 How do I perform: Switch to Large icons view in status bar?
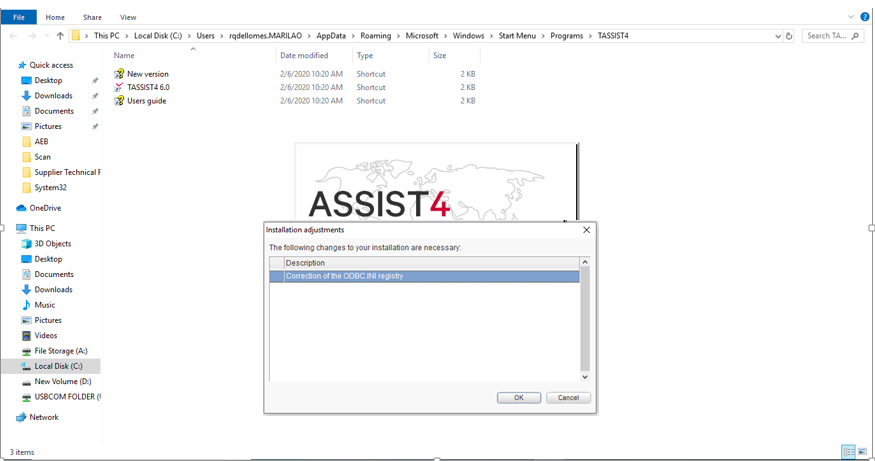[863, 452]
